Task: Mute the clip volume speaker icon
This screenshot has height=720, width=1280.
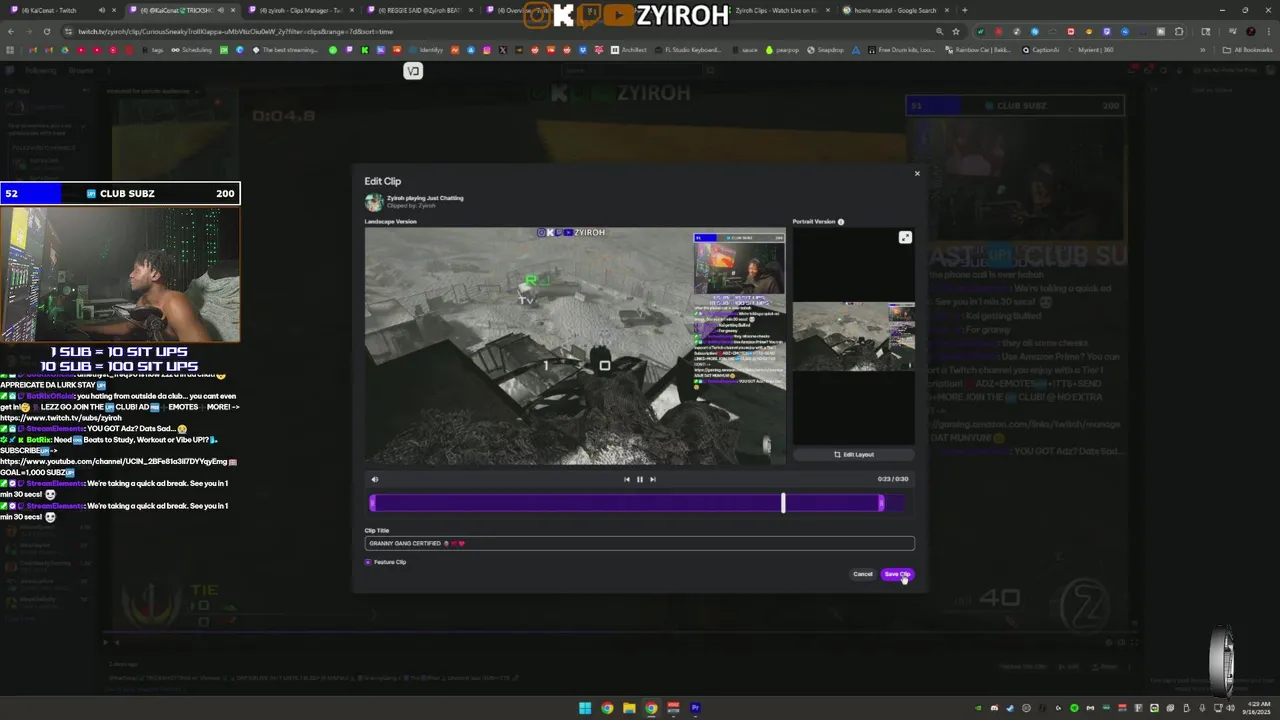Action: (375, 479)
